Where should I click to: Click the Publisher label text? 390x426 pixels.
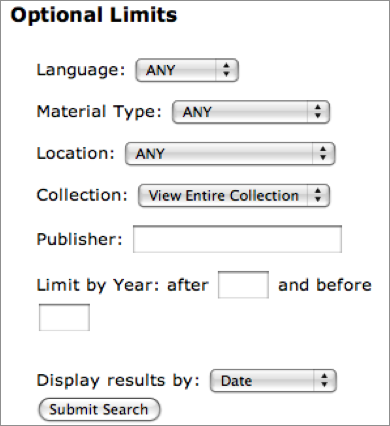click(x=80, y=239)
